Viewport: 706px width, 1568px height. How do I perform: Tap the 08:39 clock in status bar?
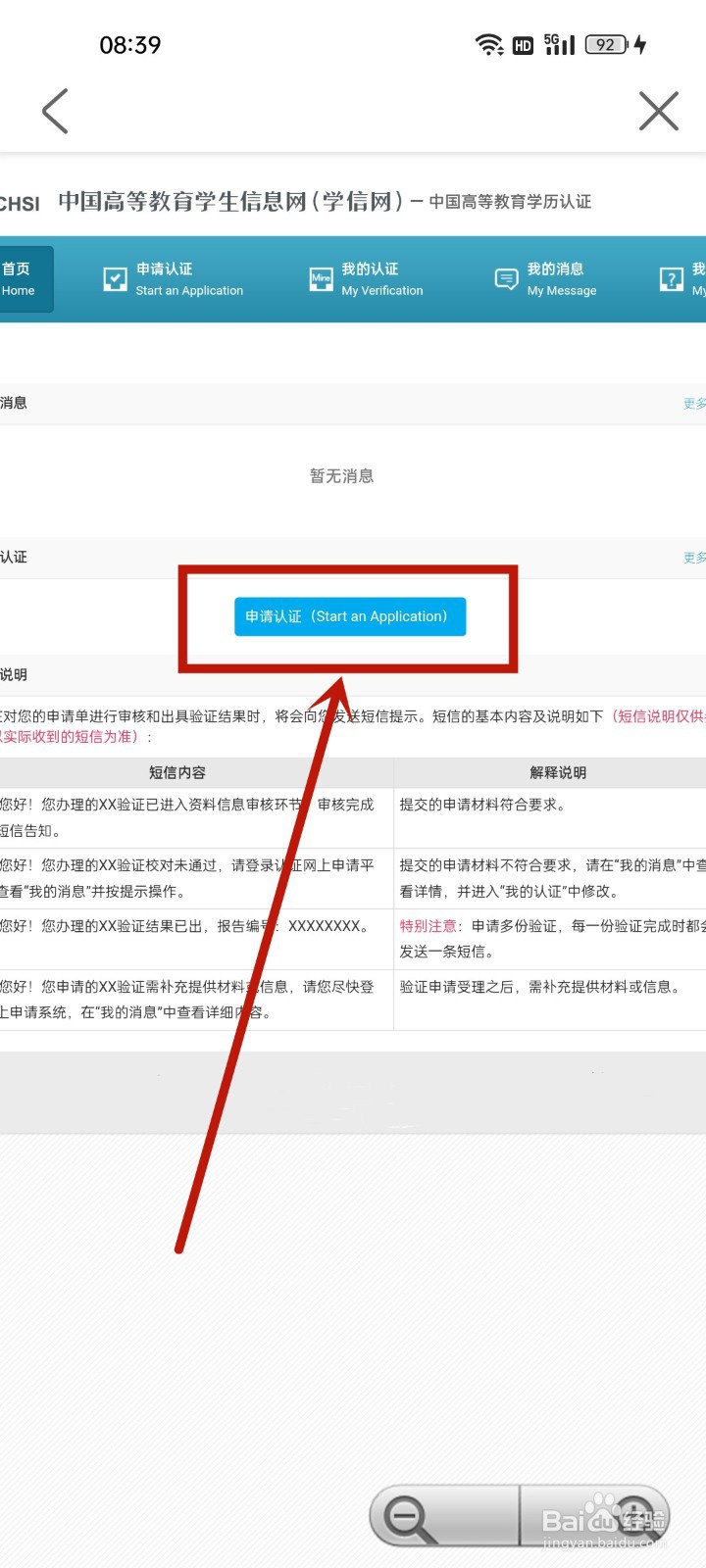click(130, 45)
